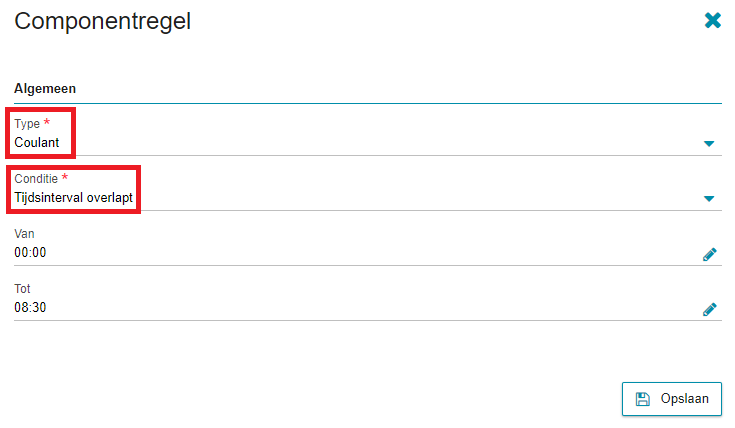The width and height of the screenshot is (735, 428).
Task: Expand the Type dropdown arrow
Action: coord(709,144)
